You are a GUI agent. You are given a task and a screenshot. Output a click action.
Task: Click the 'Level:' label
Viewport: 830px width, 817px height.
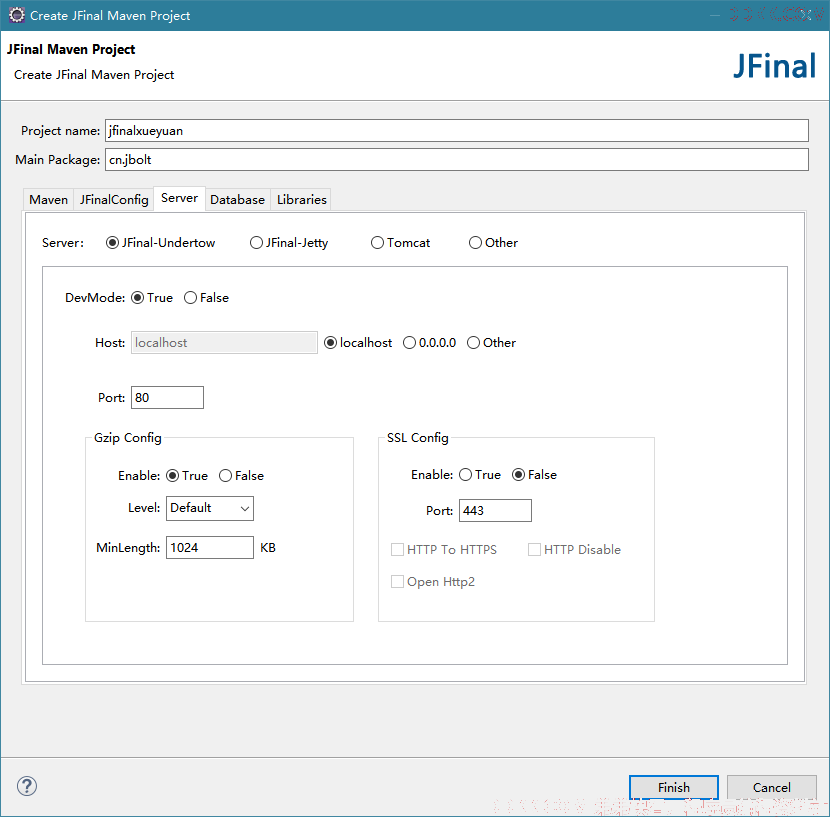click(144, 508)
